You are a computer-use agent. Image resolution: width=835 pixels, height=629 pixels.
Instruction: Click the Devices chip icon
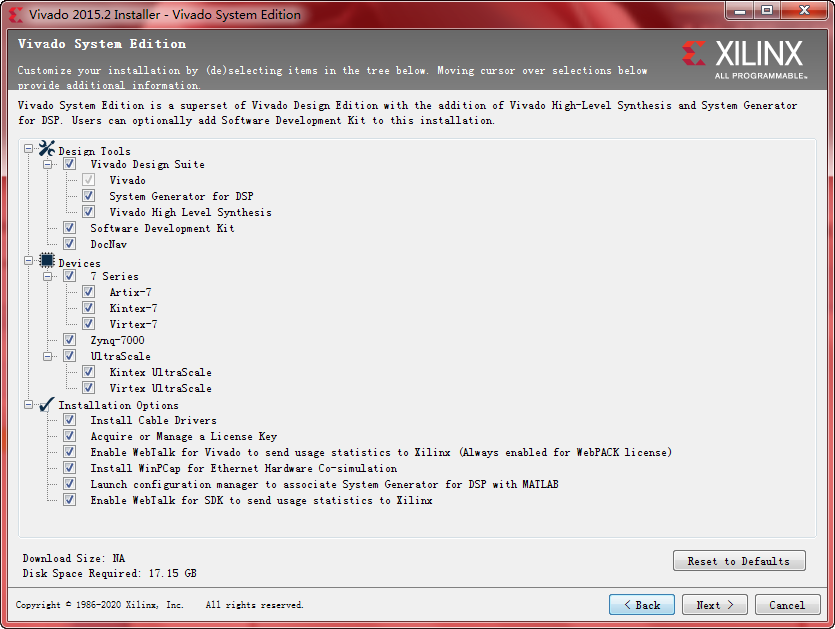click(x=47, y=260)
